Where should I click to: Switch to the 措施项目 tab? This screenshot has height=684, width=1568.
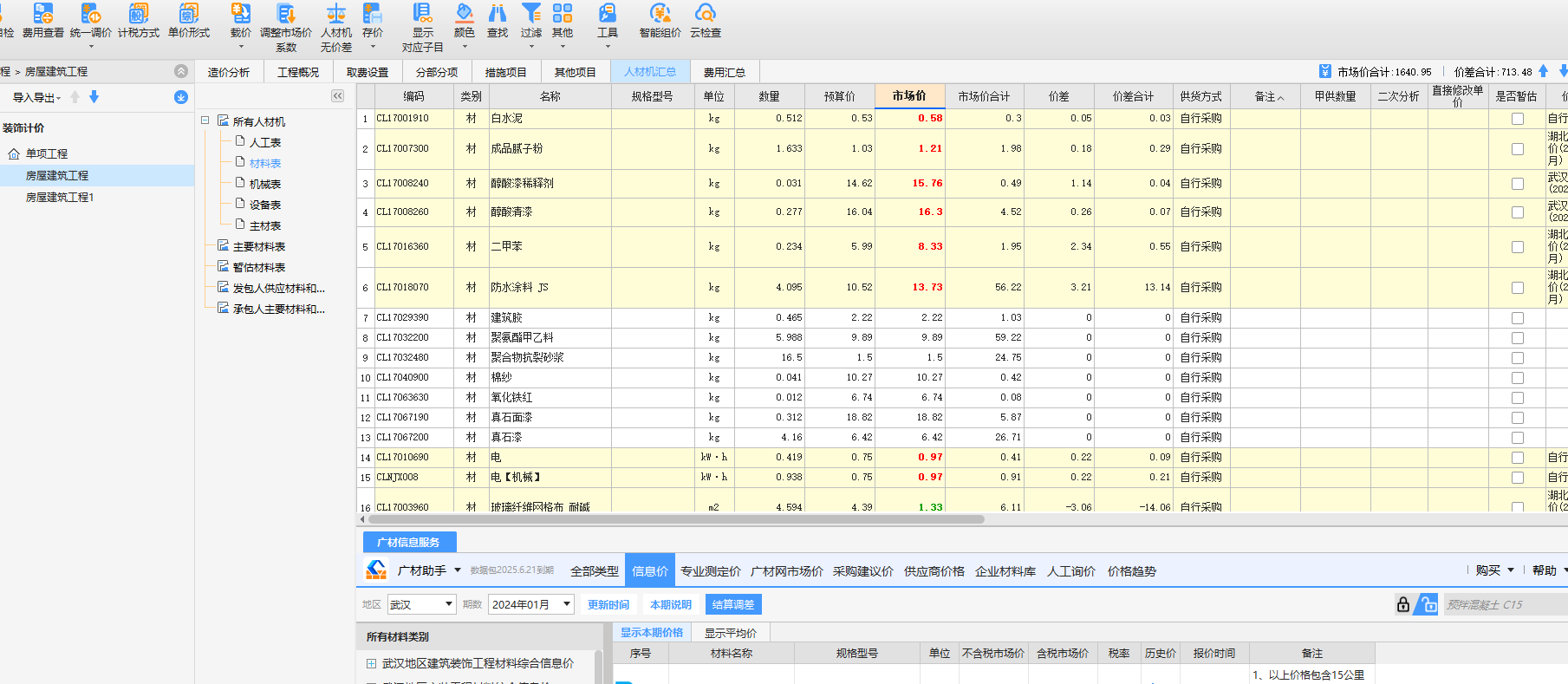coord(506,72)
